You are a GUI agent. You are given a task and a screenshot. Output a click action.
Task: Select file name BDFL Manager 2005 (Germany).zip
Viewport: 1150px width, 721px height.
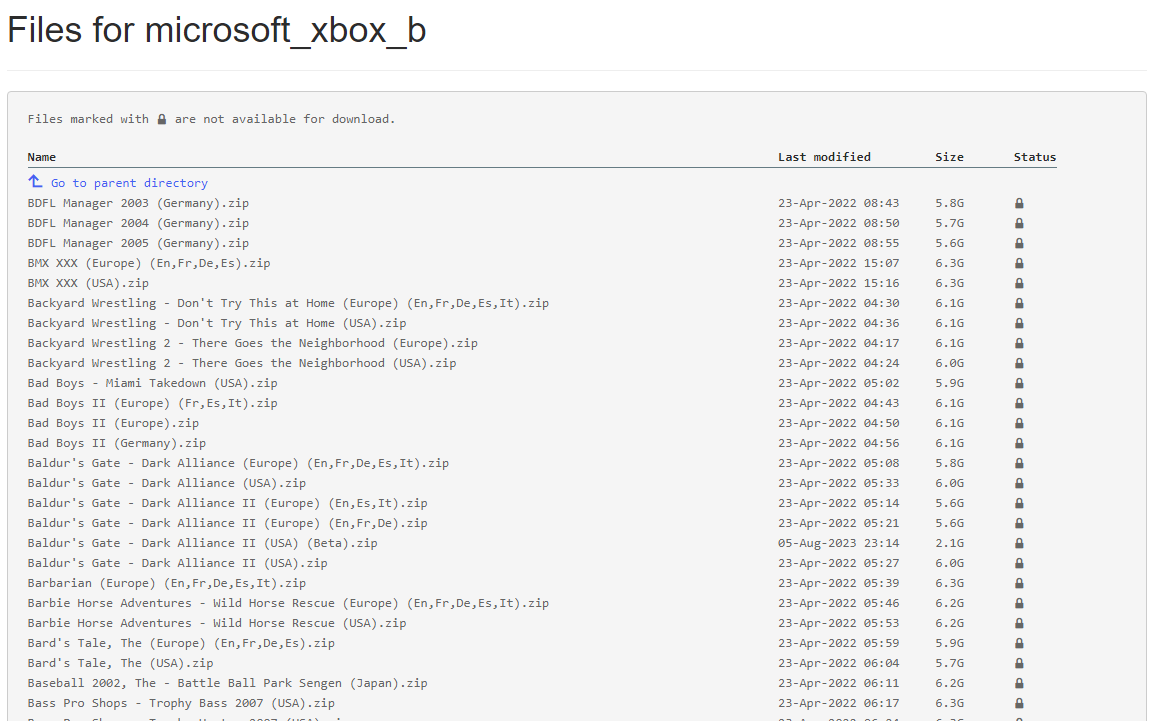click(139, 243)
